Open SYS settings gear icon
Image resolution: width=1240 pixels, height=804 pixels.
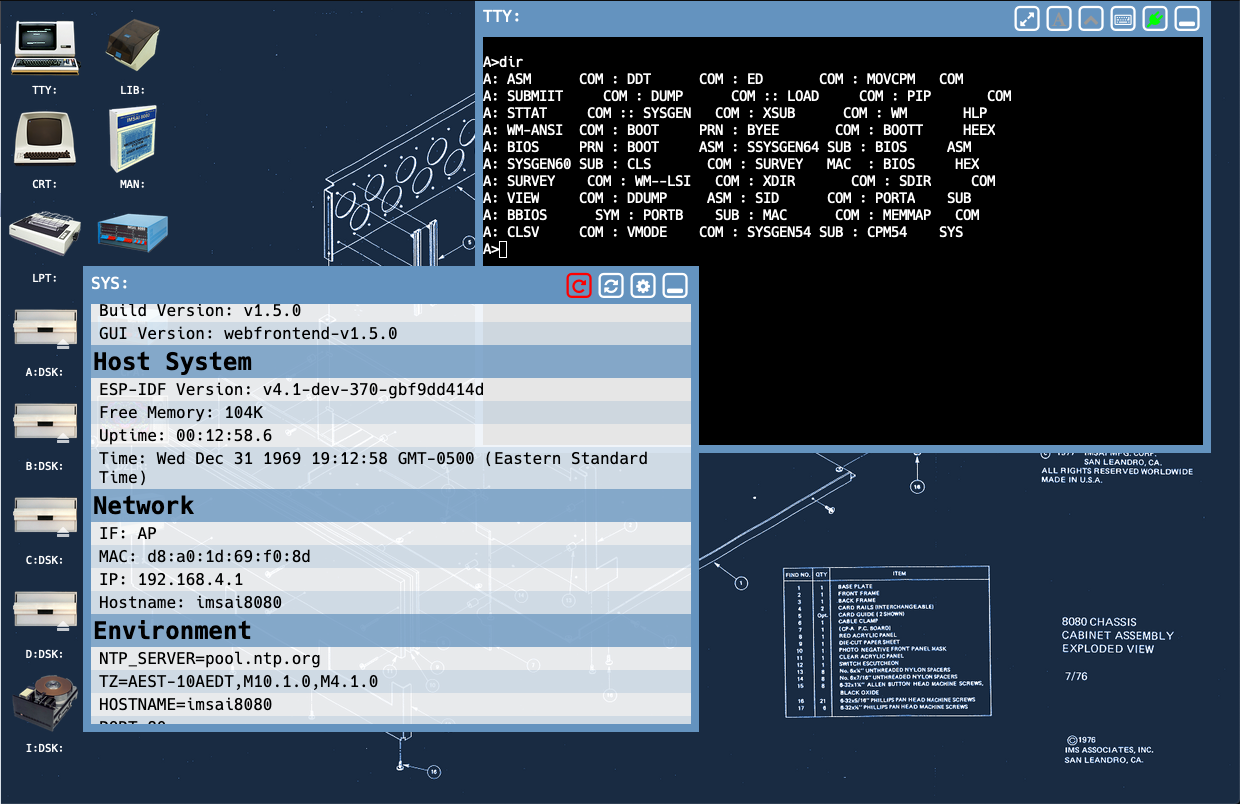click(643, 286)
